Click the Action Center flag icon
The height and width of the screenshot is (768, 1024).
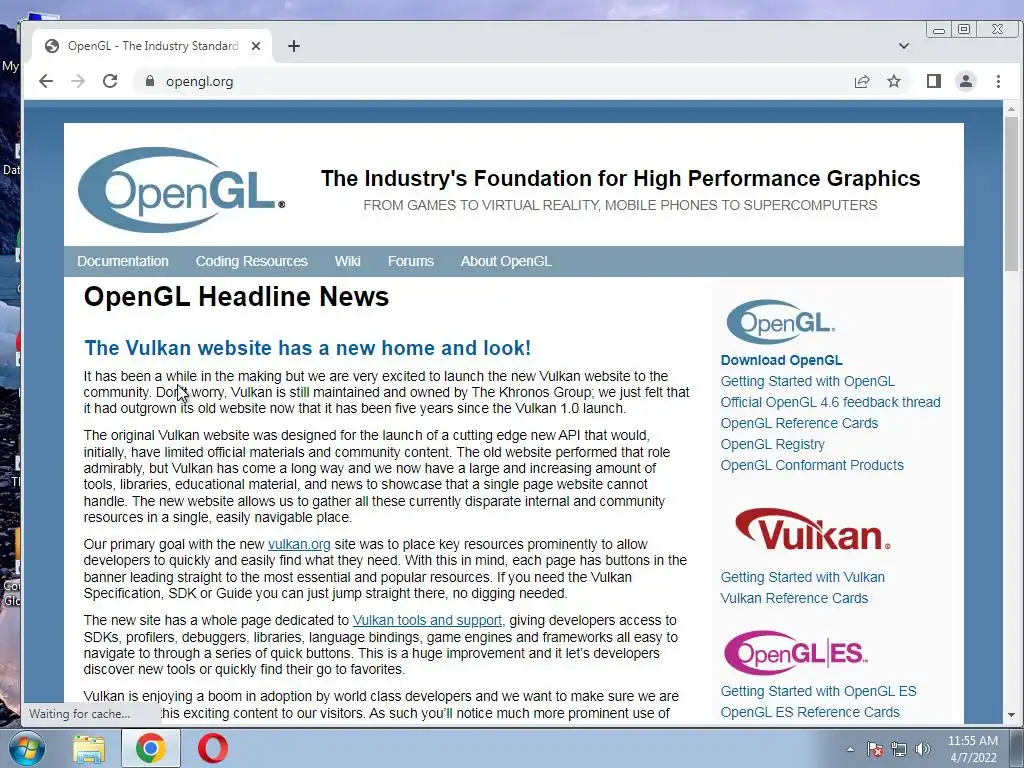click(x=875, y=749)
